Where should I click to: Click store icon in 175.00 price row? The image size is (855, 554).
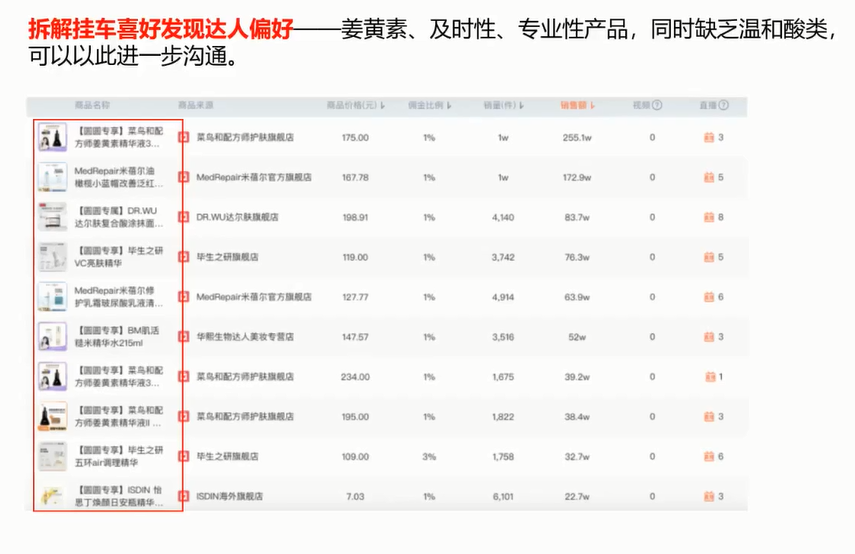(184, 137)
